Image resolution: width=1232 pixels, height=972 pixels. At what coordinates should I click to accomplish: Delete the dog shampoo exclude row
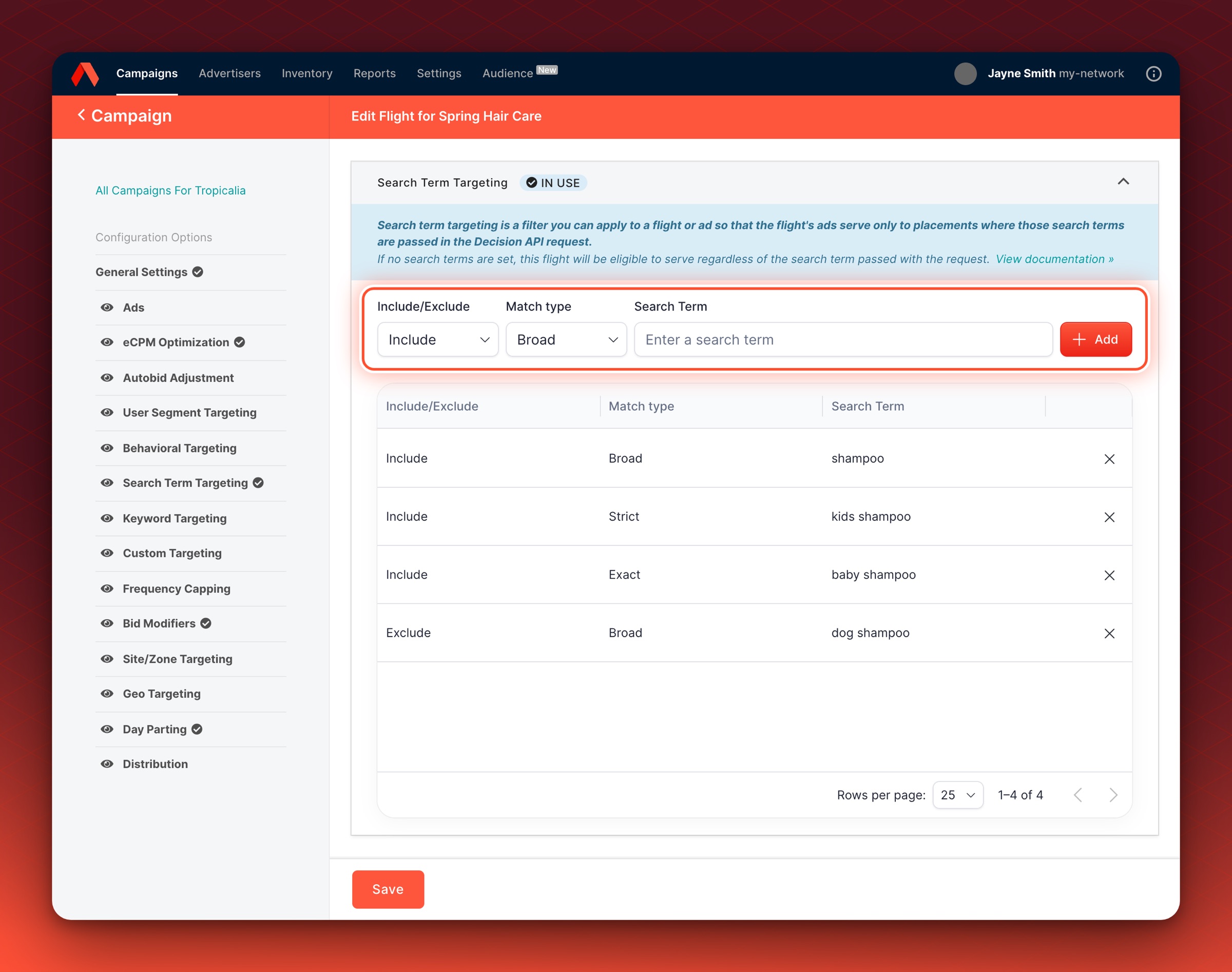pos(1109,633)
